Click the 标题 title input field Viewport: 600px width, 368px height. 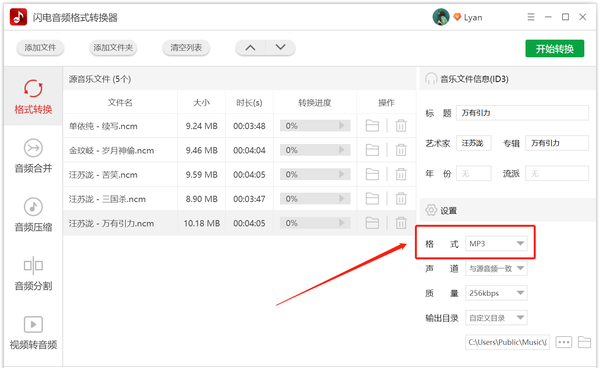(x=522, y=113)
